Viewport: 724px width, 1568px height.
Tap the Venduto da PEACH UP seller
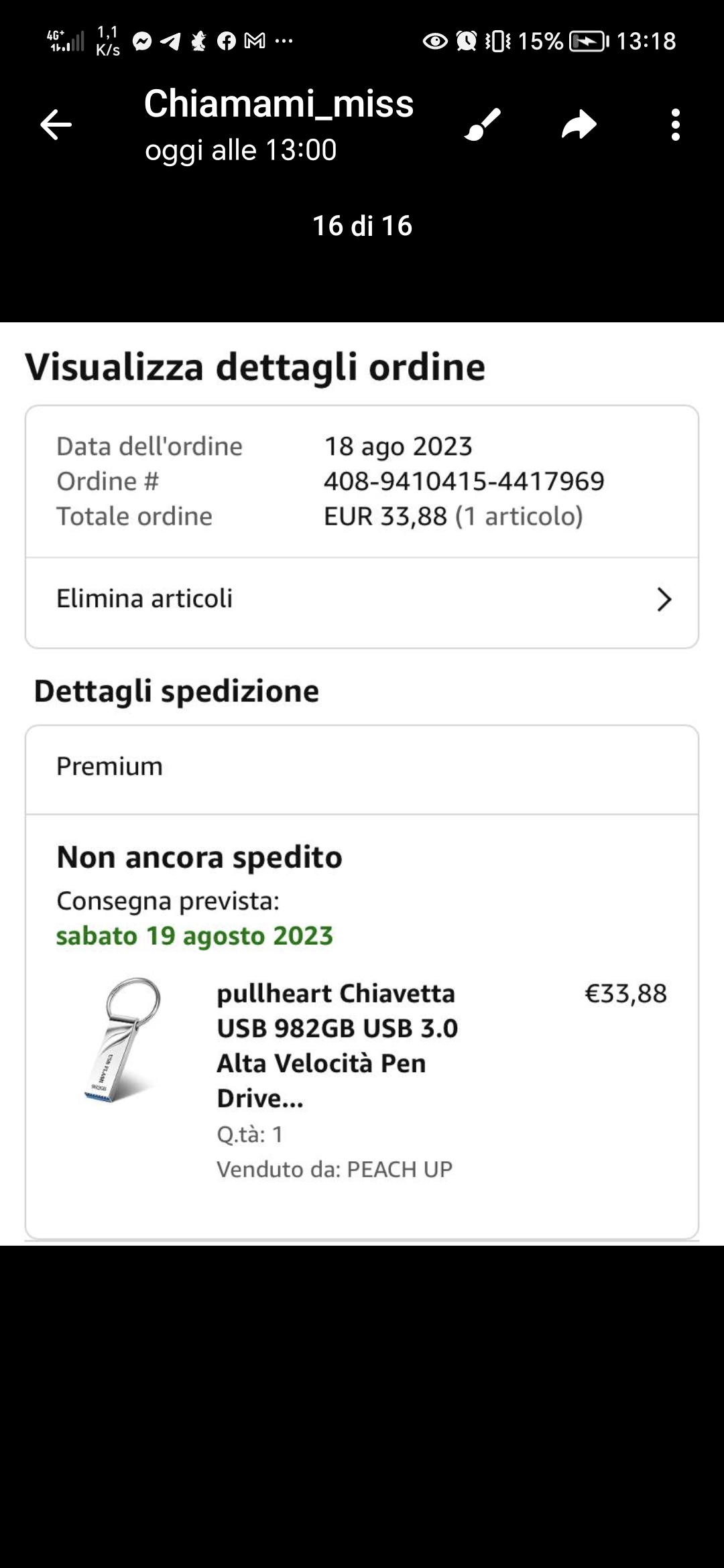[x=334, y=1169]
